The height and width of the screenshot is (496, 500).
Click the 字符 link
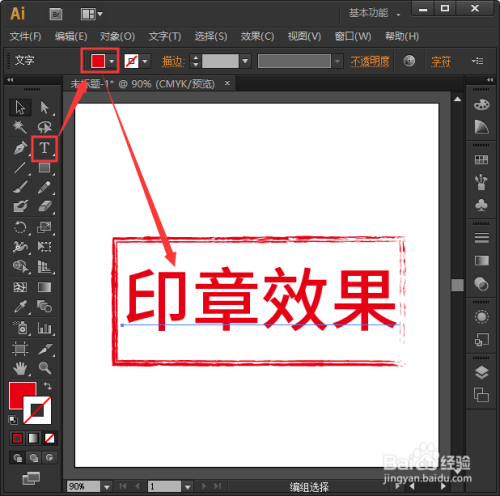[441, 61]
